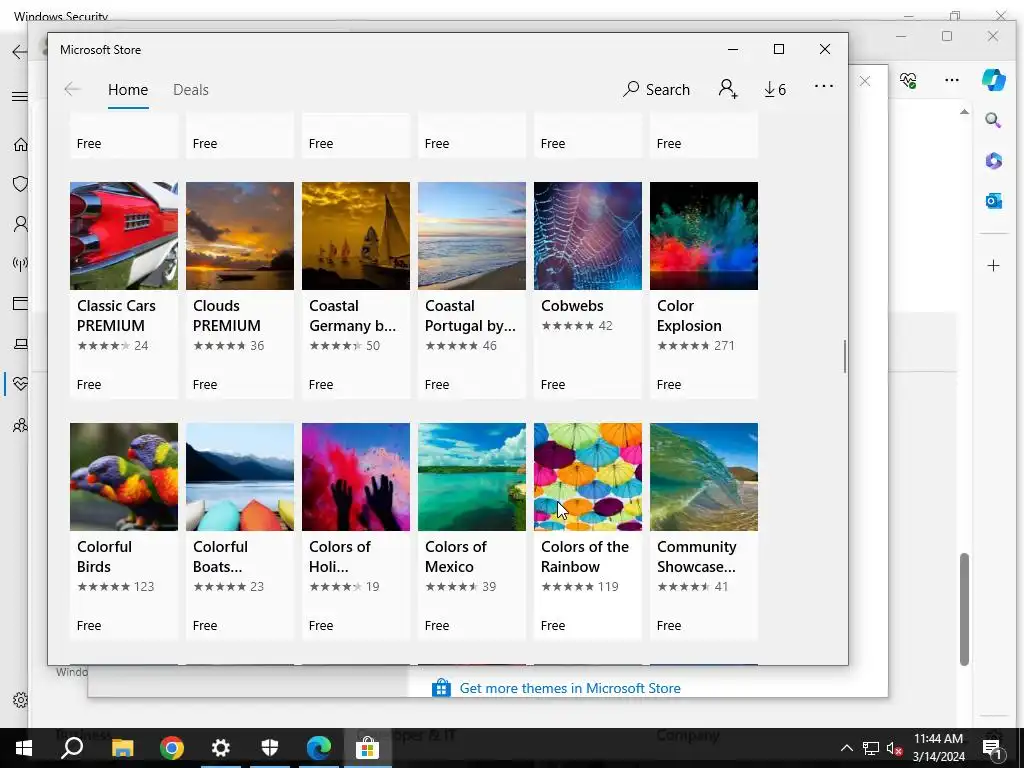Click the Edge window scrollbar thumb
This screenshot has width=1024, height=768.
point(964,609)
